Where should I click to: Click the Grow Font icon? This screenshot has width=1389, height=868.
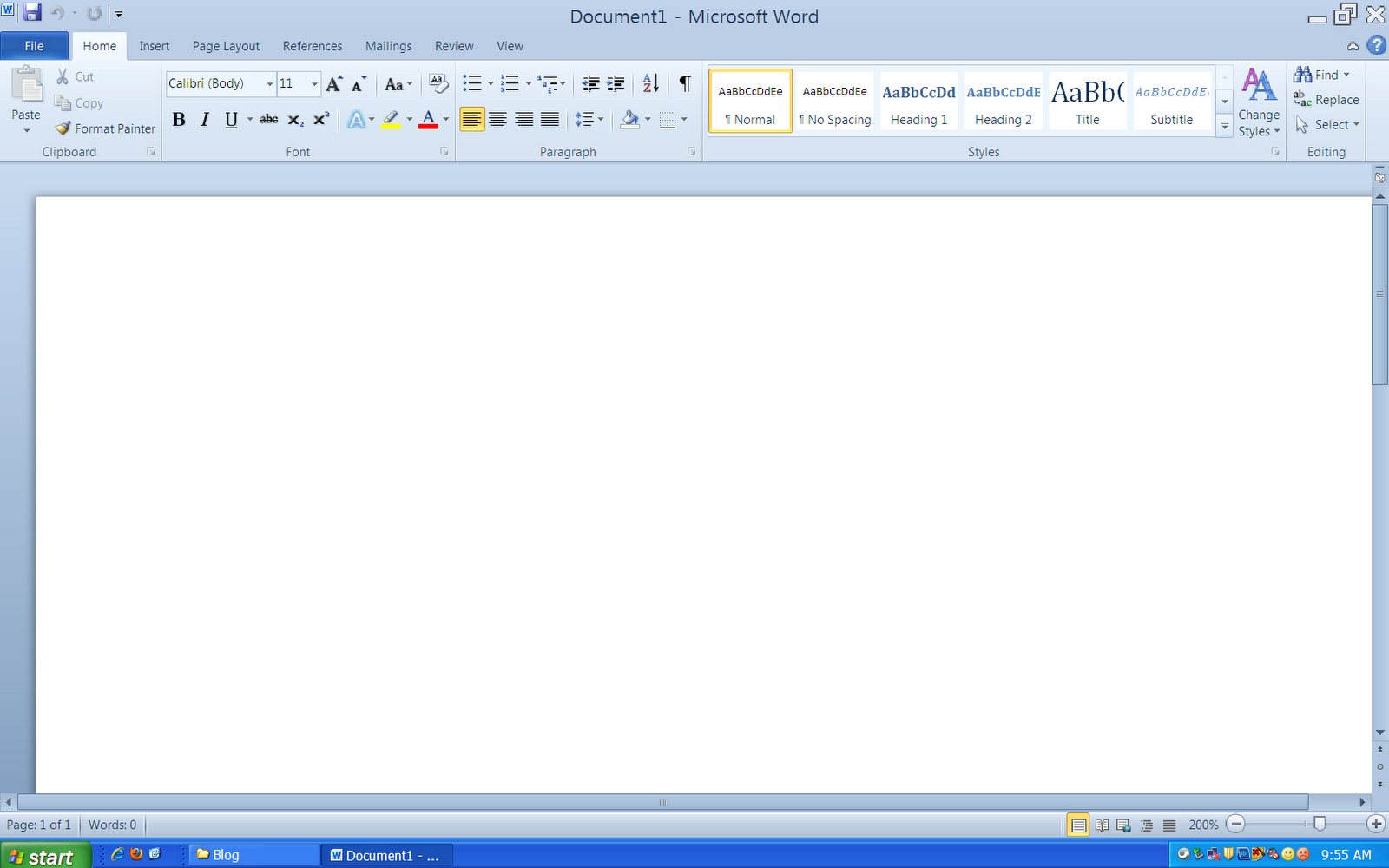coord(334,84)
